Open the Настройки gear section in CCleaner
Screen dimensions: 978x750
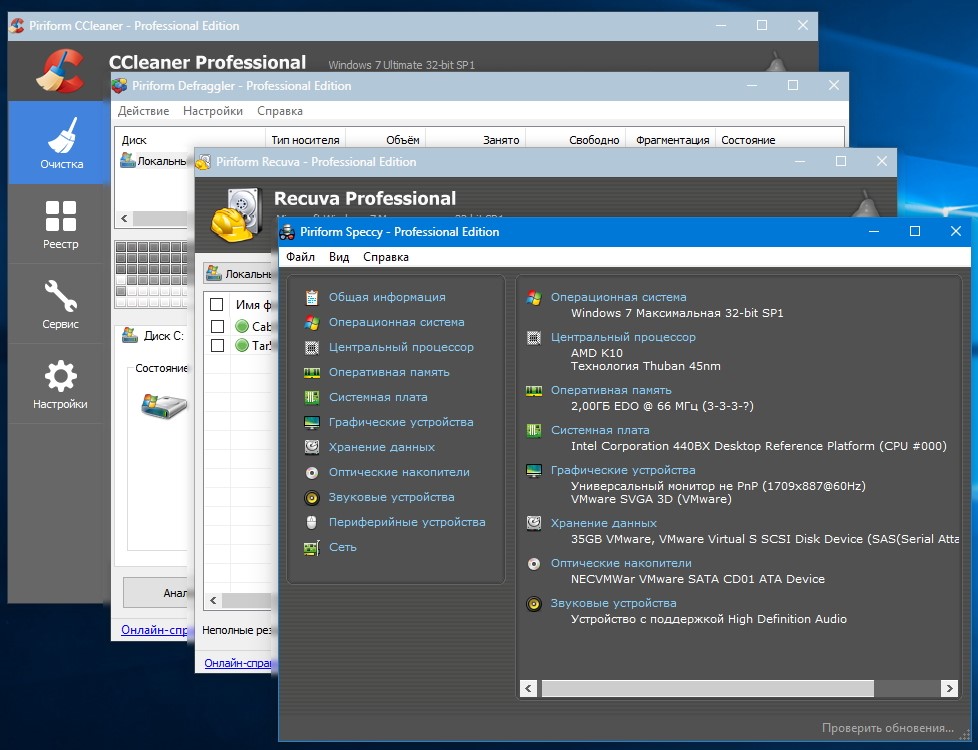pos(61,384)
